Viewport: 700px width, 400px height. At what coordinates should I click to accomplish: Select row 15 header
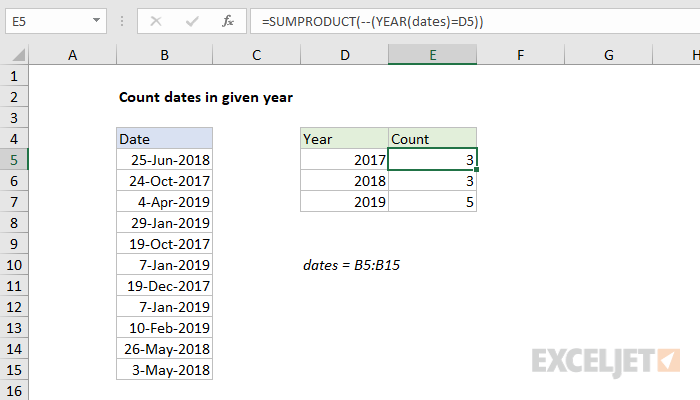point(14,370)
